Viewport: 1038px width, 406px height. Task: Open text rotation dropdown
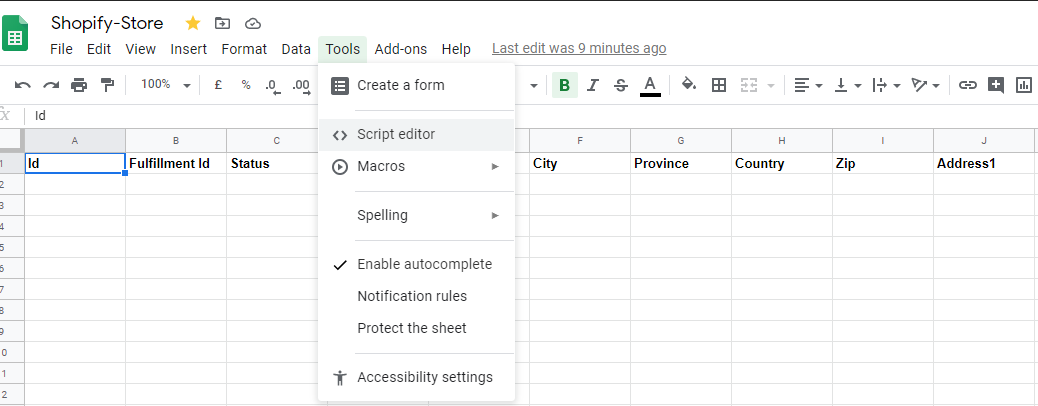(x=925, y=85)
